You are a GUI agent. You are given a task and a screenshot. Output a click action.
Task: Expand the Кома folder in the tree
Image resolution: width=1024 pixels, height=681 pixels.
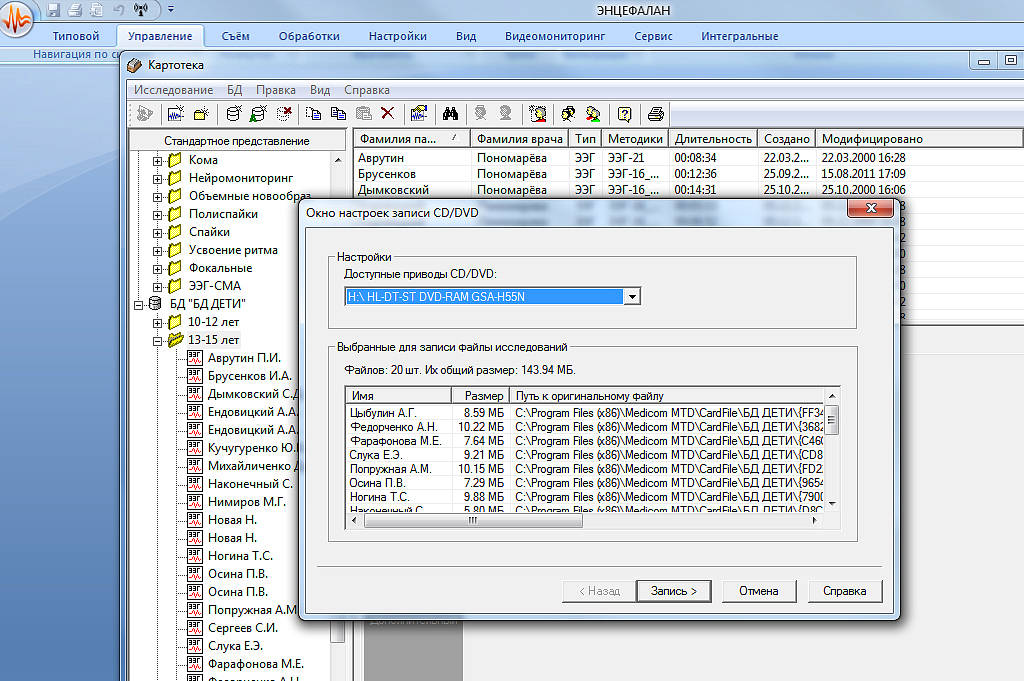pyautogui.click(x=157, y=161)
